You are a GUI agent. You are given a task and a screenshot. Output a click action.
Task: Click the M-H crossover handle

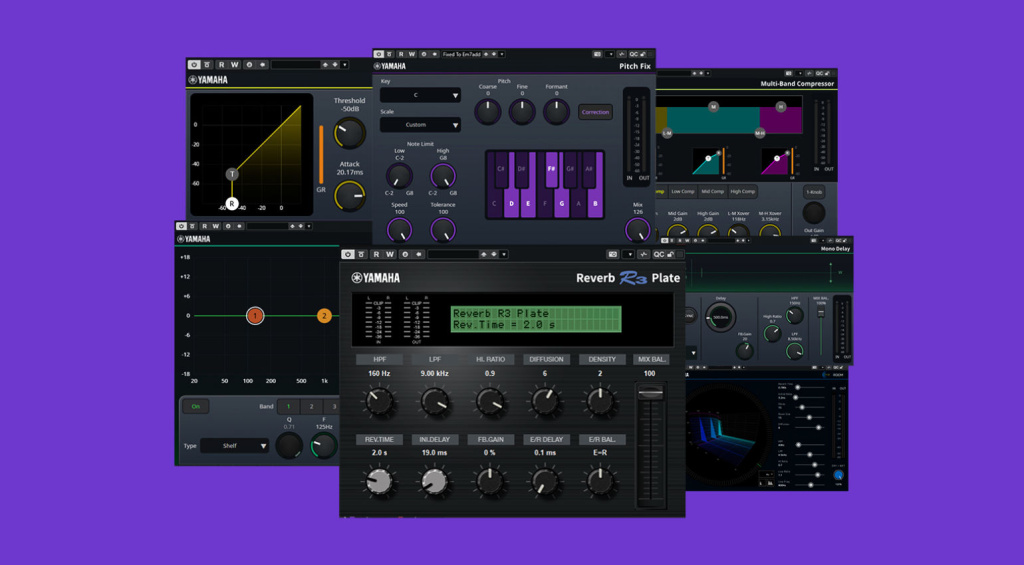click(x=760, y=133)
